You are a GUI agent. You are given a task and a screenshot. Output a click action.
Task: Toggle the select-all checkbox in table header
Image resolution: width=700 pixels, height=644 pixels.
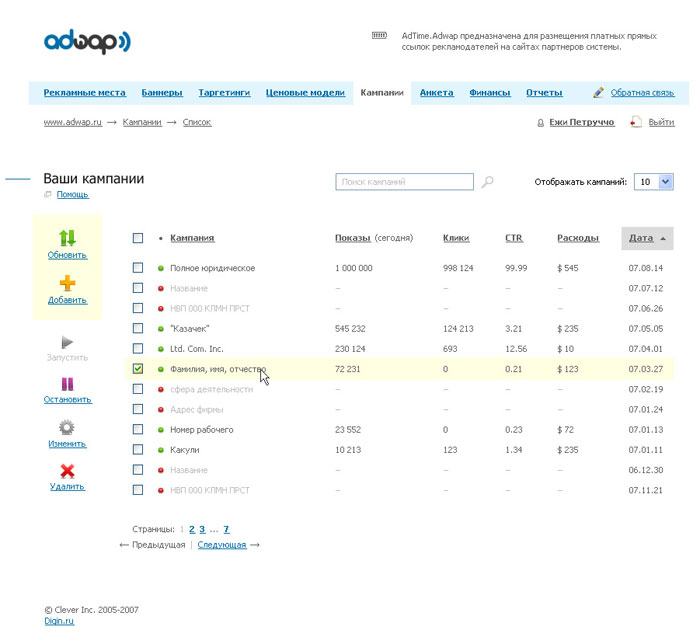pos(138,238)
